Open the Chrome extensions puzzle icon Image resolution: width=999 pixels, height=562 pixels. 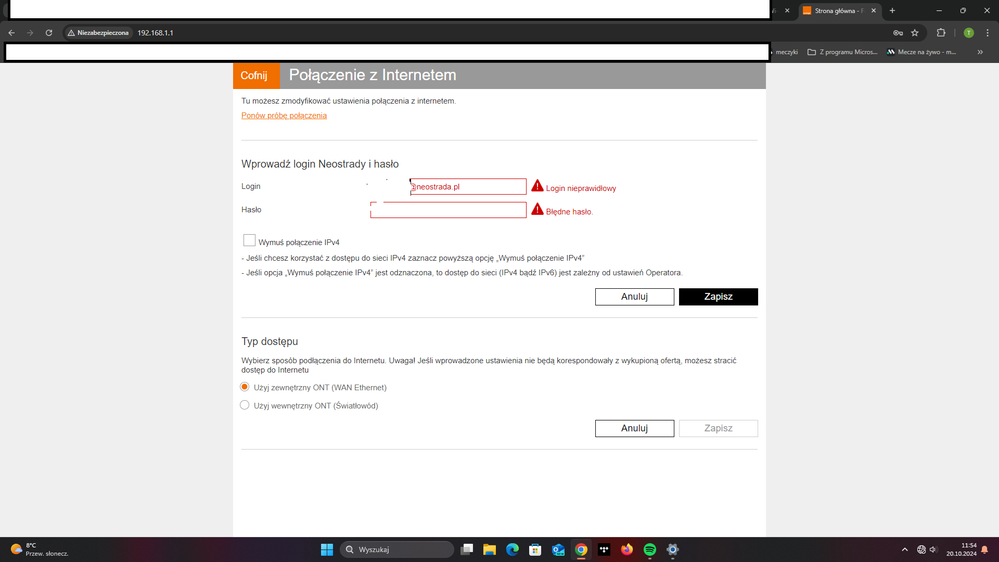point(941,33)
